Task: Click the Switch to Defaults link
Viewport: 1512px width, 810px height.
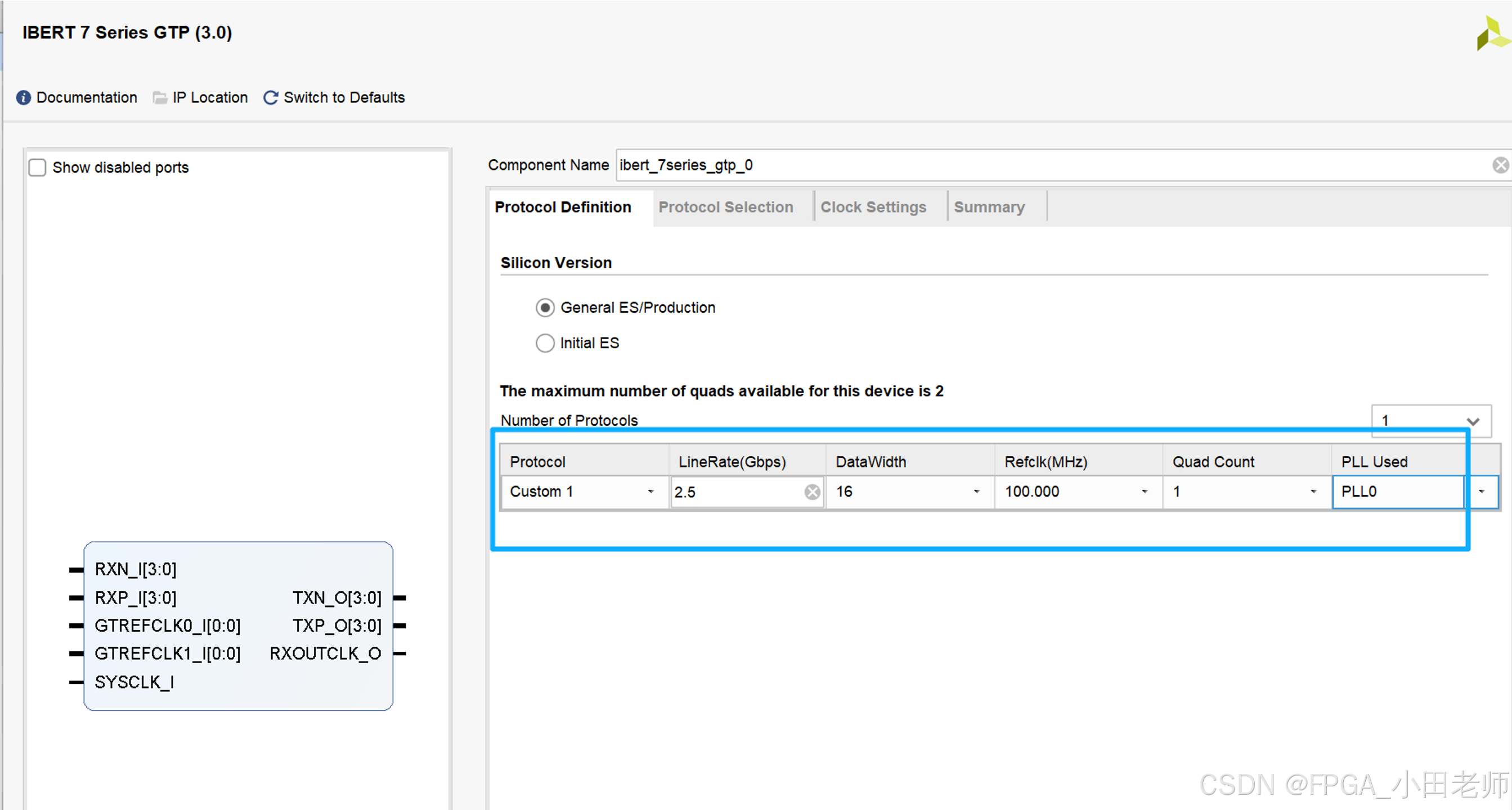Action: (344, 97)
